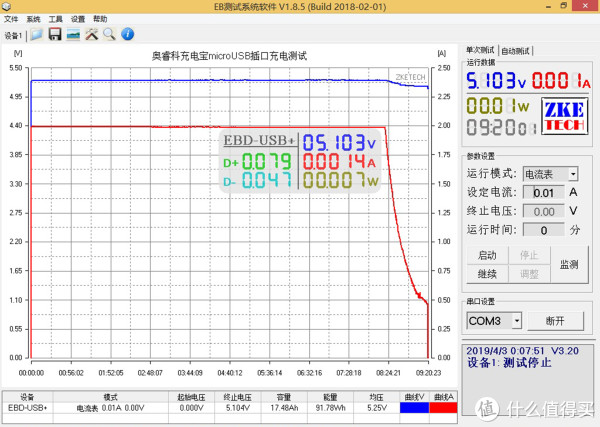Screen dimensions: 600x427
Task: Select the 17.48Ah capacity cell
Action: pyautogui.click(x=284, y=408)
